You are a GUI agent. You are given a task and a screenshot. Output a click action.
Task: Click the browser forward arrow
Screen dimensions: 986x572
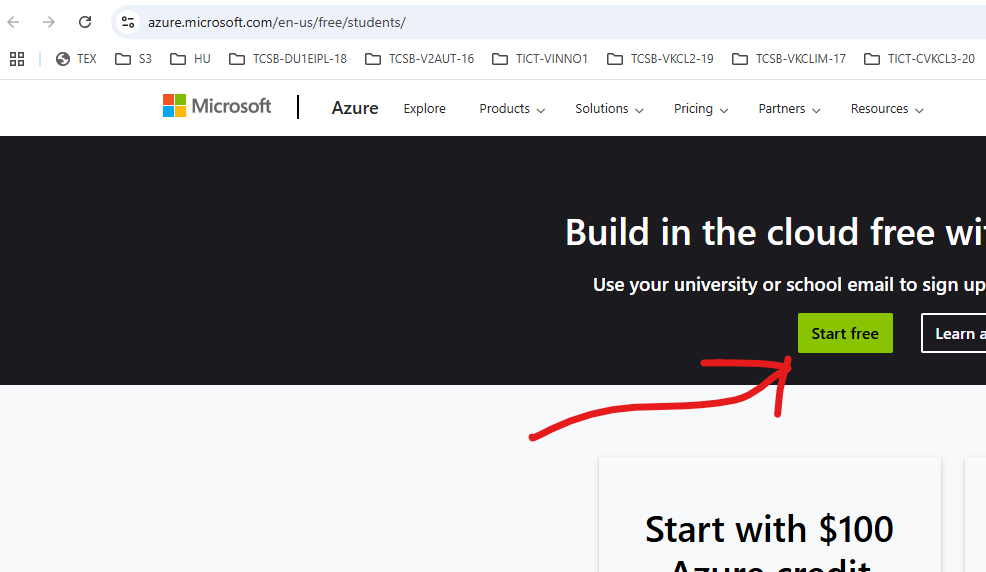point(49,22)
